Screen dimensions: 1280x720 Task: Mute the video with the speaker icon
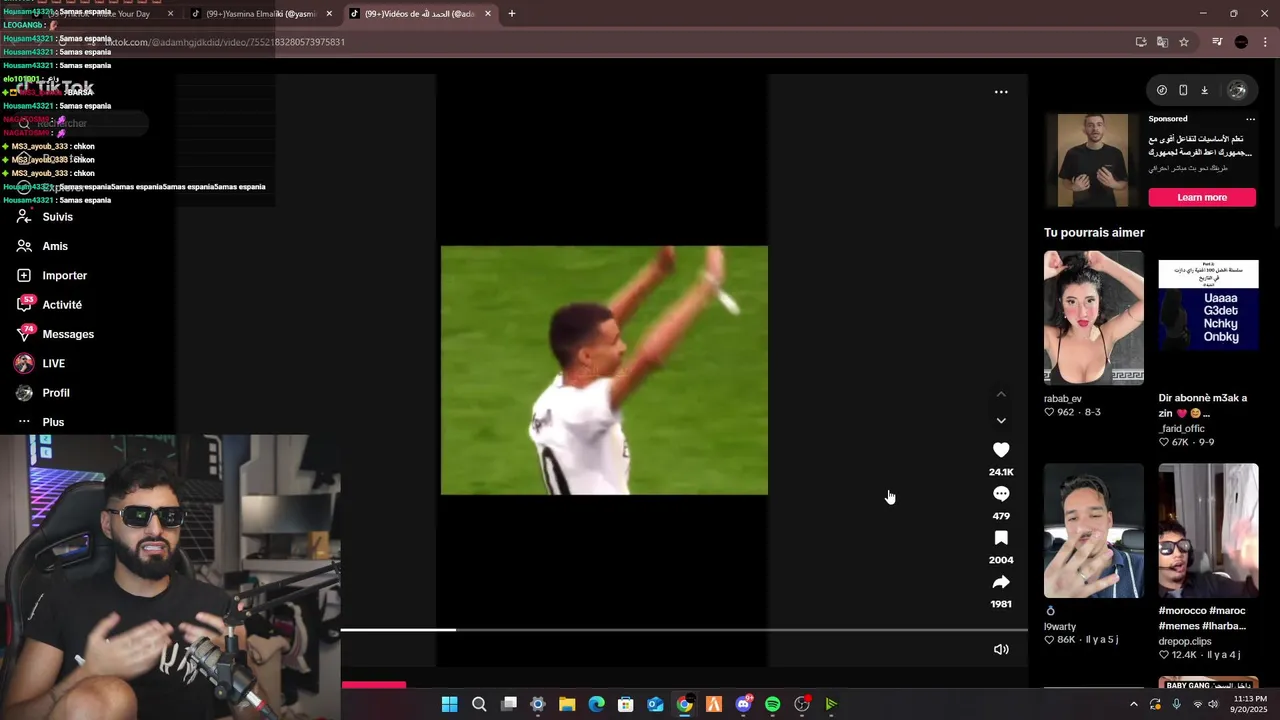pos(1001,649)
